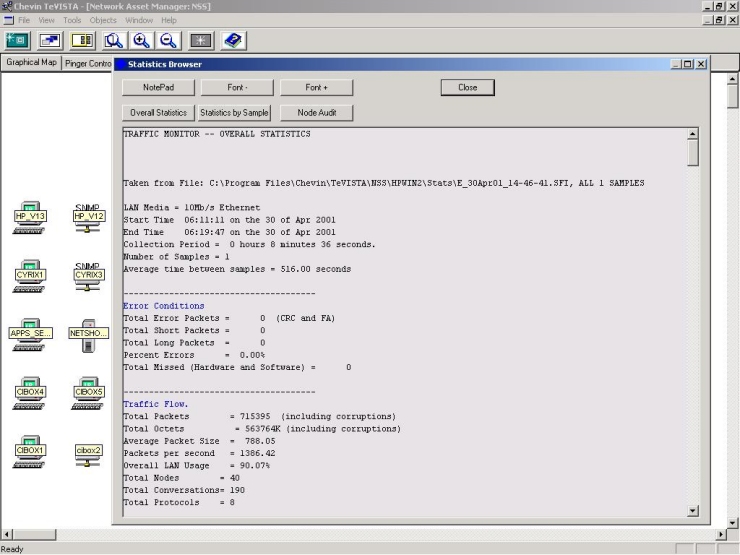Click the Close button in Statistics Browser
Image resolution: width=740 pixels, height=555 pixels.
(x=468, y=87)
